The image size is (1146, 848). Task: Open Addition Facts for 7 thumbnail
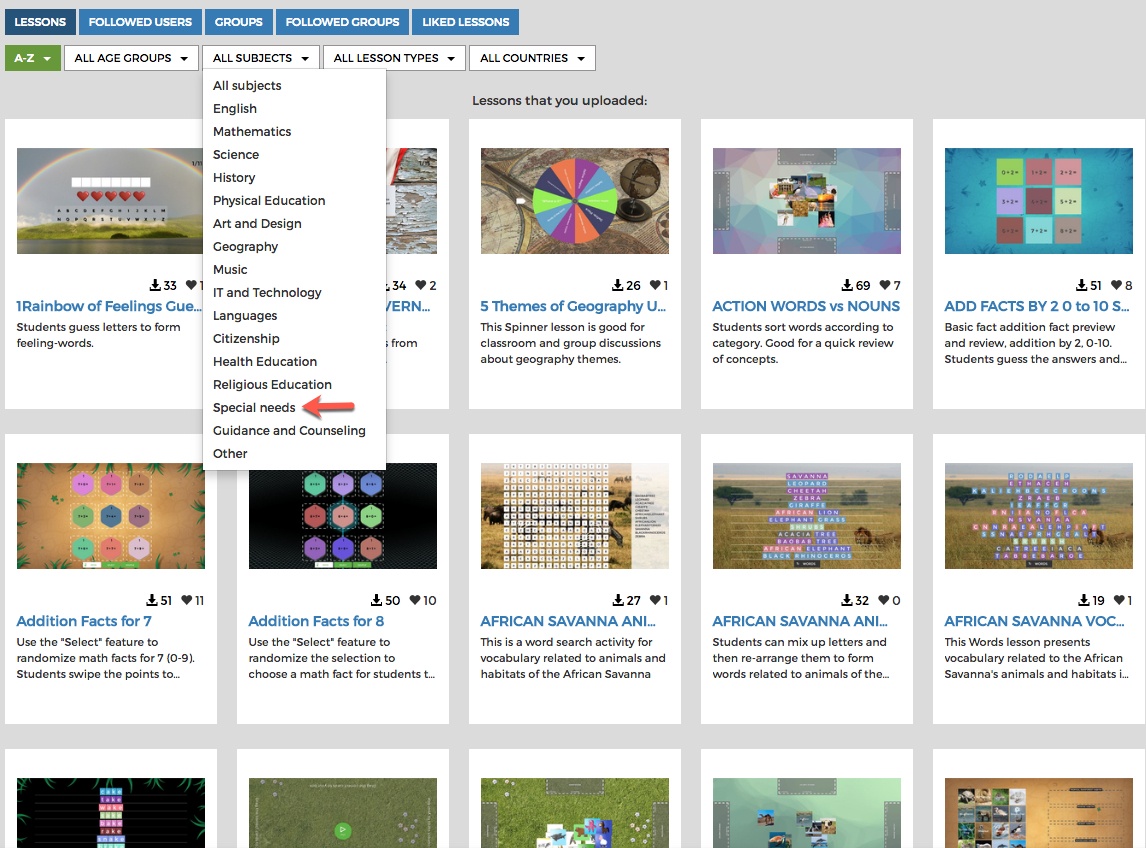[110, 516]
